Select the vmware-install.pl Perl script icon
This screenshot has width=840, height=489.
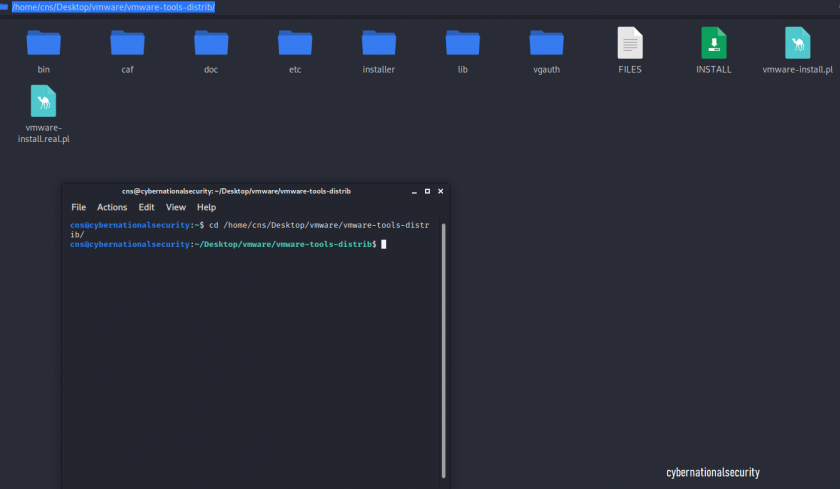pos(798,43)
